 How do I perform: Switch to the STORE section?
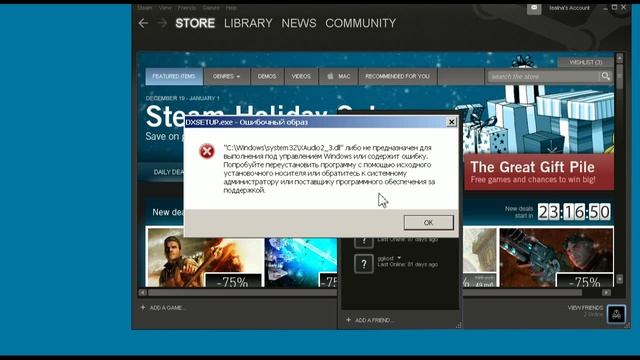click(195, 23)
